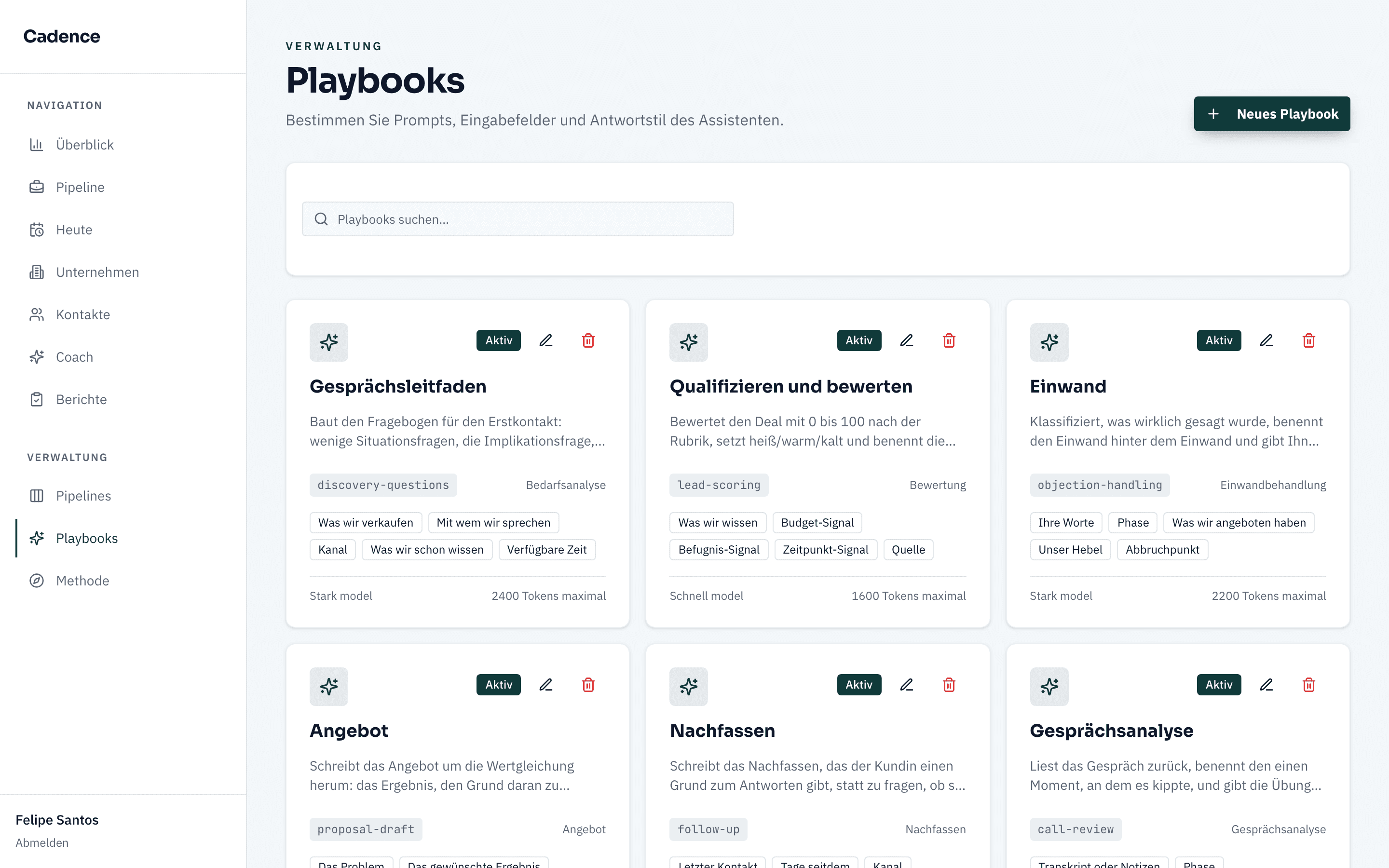Click the sparkle tile on Gesprächsleitfaden card

point(329,342)
